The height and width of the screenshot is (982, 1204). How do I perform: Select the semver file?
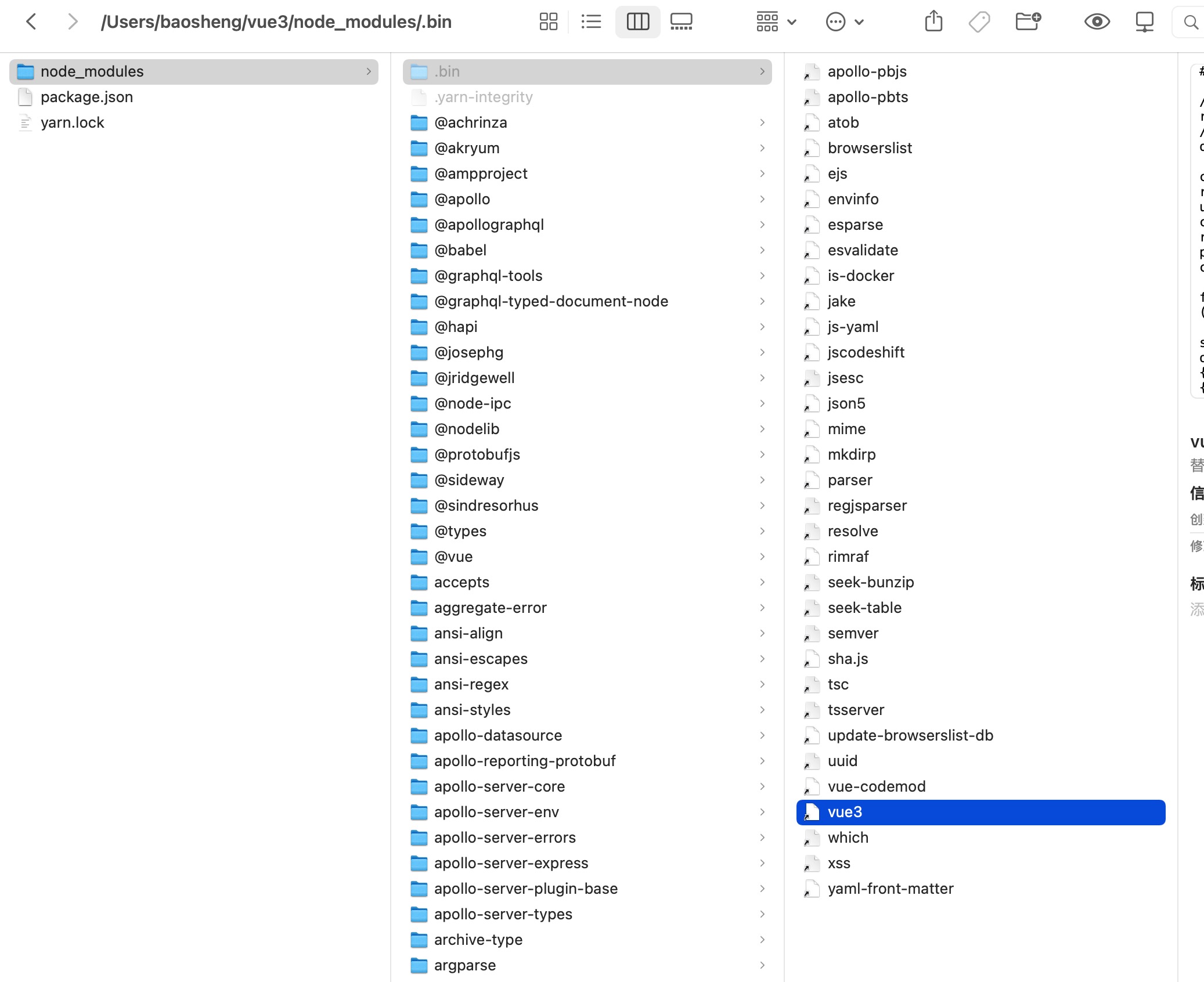click(x=980, y=633)
